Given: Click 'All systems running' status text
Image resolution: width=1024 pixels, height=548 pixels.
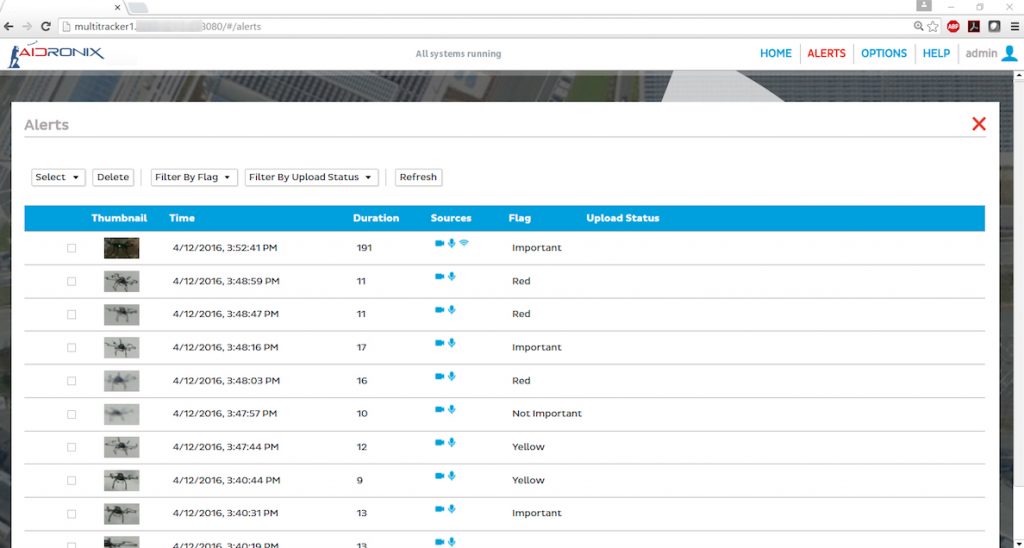Looking at the screenshot, I should tap(458, 54).
